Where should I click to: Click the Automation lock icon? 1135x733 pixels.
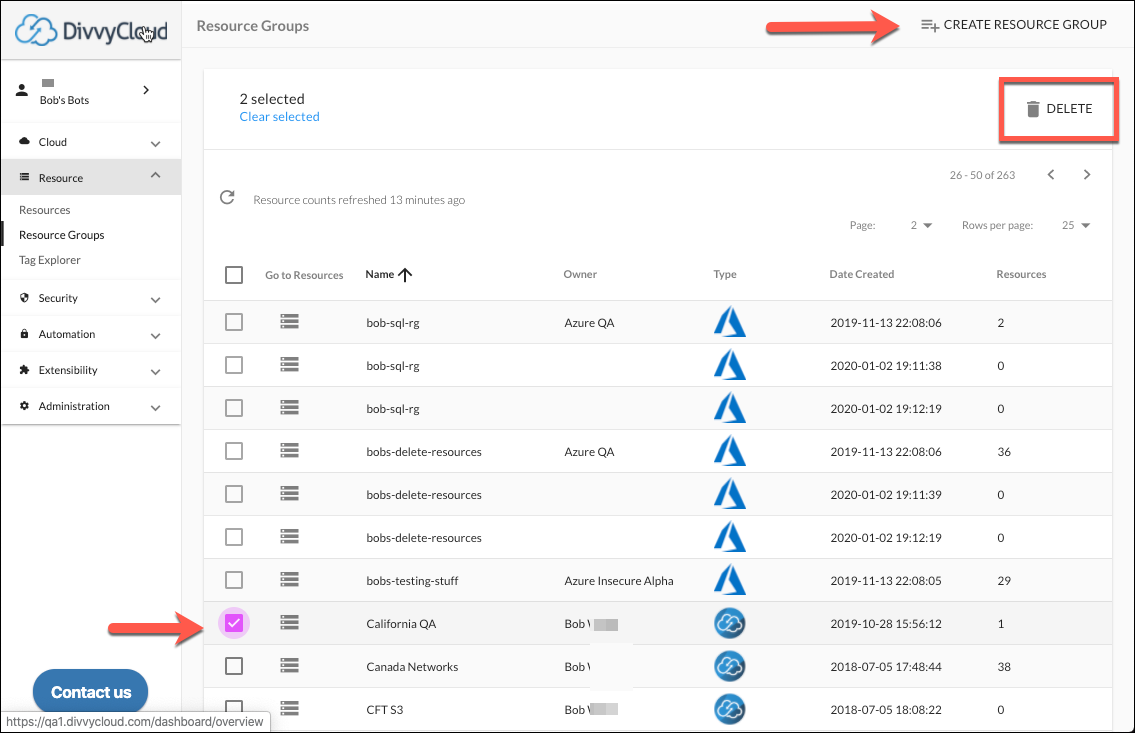[25, 334]
